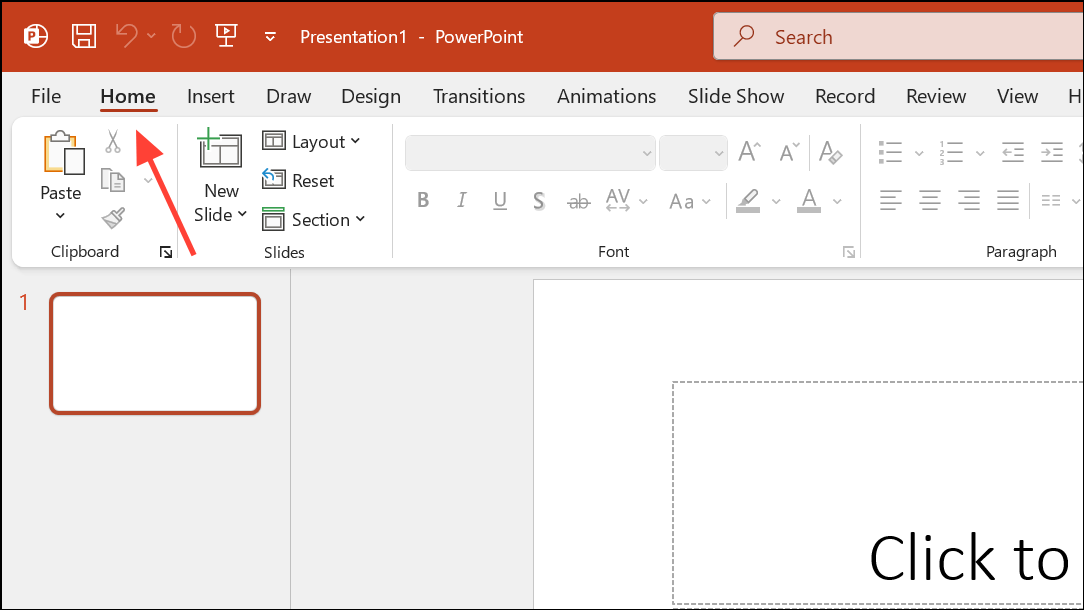This screenshot has width=1084, height=610.
Task: Open the Font Color dropdown arrow
Action: point(837,201)
